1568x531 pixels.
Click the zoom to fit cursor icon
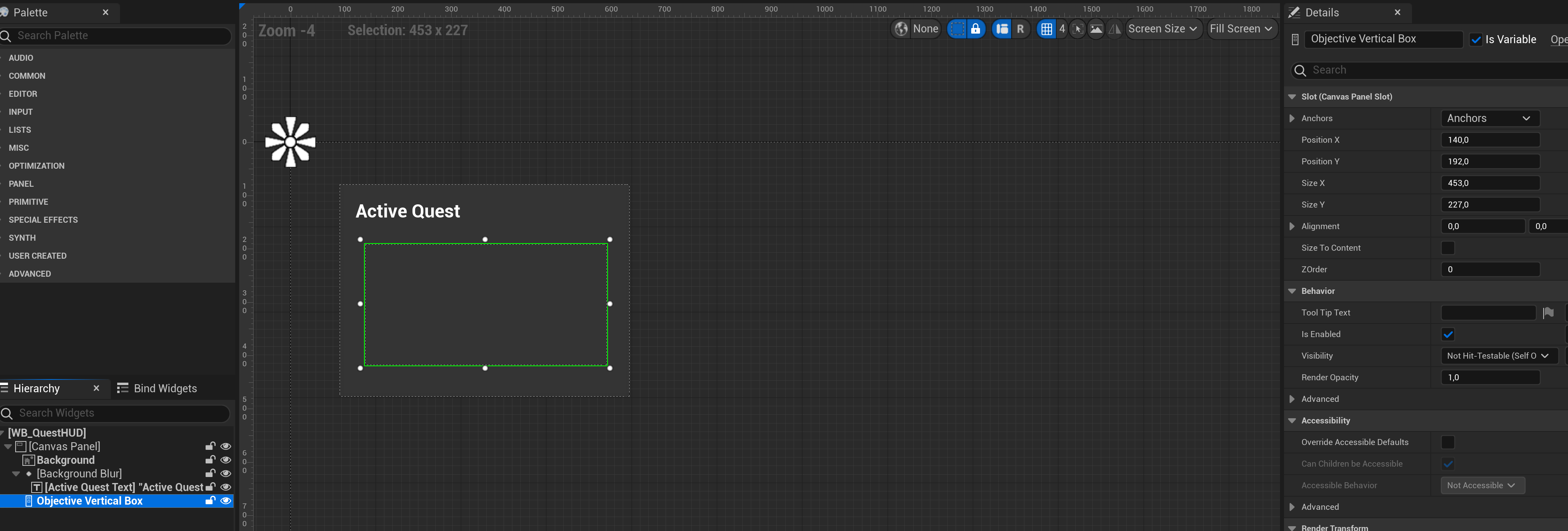tap(1077, 28)
